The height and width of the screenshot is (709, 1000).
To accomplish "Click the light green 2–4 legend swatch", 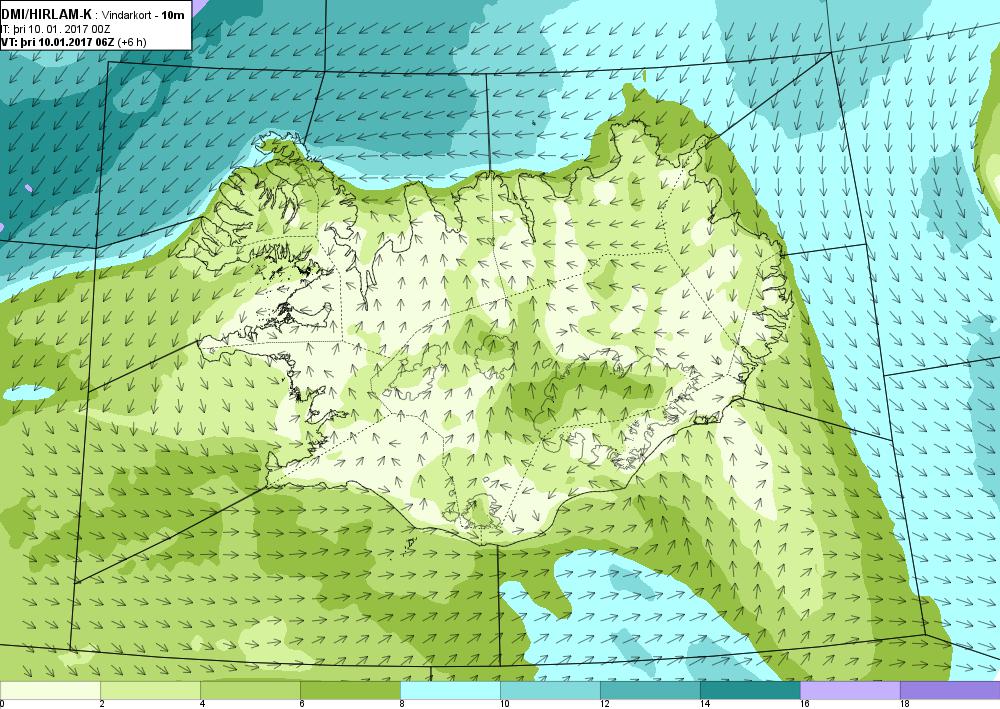I will [x=151, y=690].
